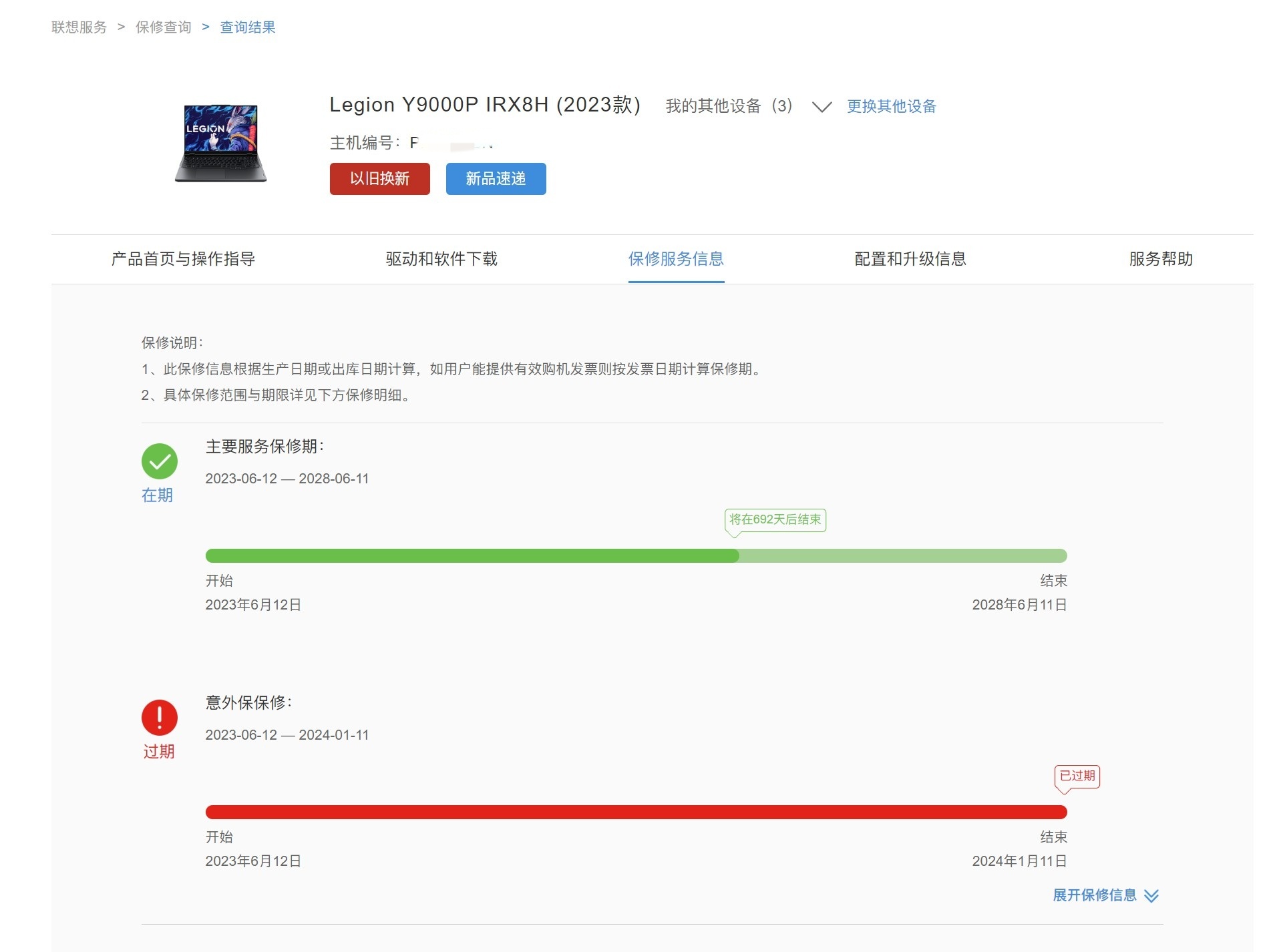
Task: Open the 产品首页与操作指导 tab
Action: 183,259
